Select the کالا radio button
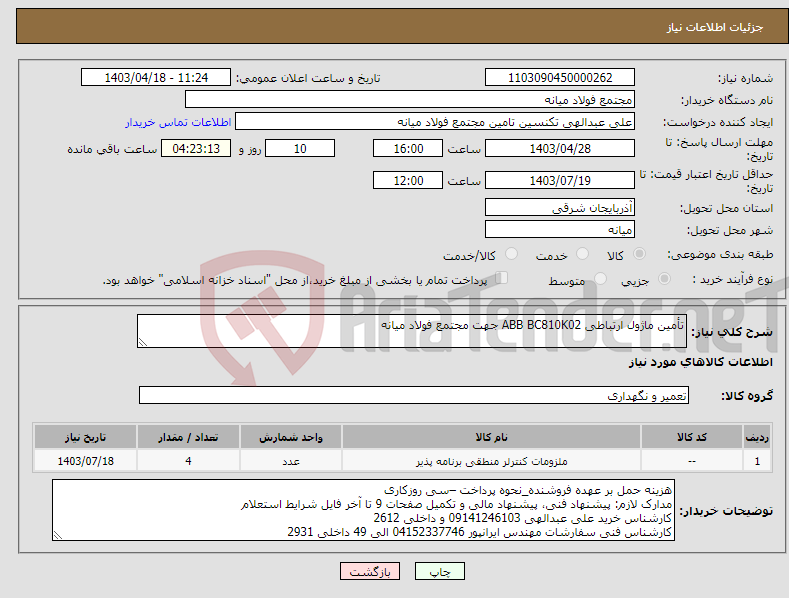This screenshot has height=598, width=789. [x=640, y=254]
